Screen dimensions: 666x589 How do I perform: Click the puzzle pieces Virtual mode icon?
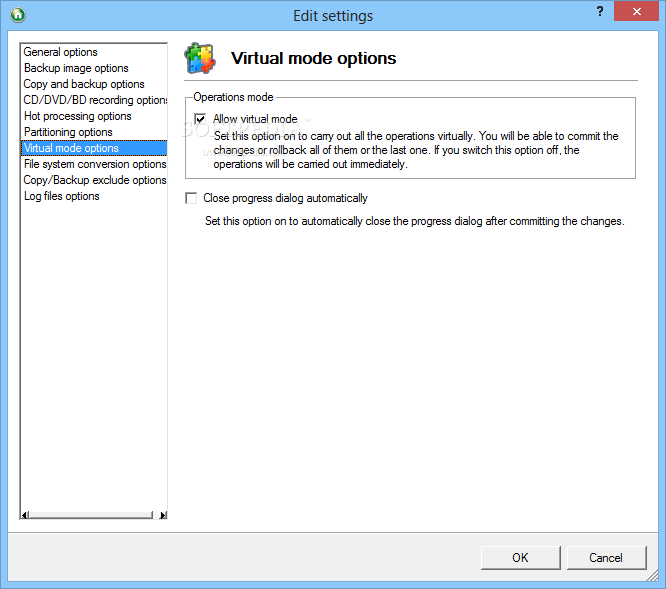pyautogui.click(x=200, y=58)
